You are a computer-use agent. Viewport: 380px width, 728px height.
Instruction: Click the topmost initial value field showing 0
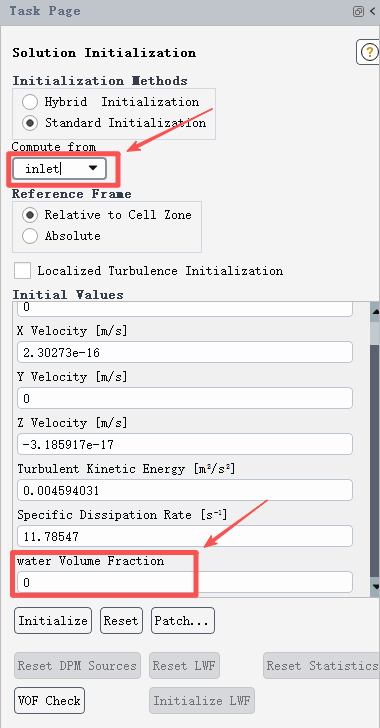[184, 309]
